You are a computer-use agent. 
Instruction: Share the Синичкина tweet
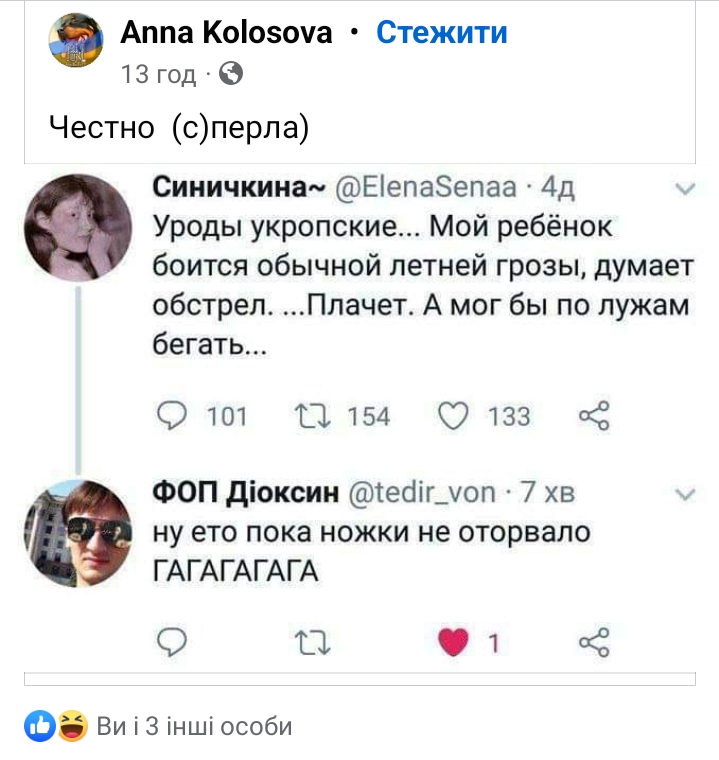pos(594,415)
